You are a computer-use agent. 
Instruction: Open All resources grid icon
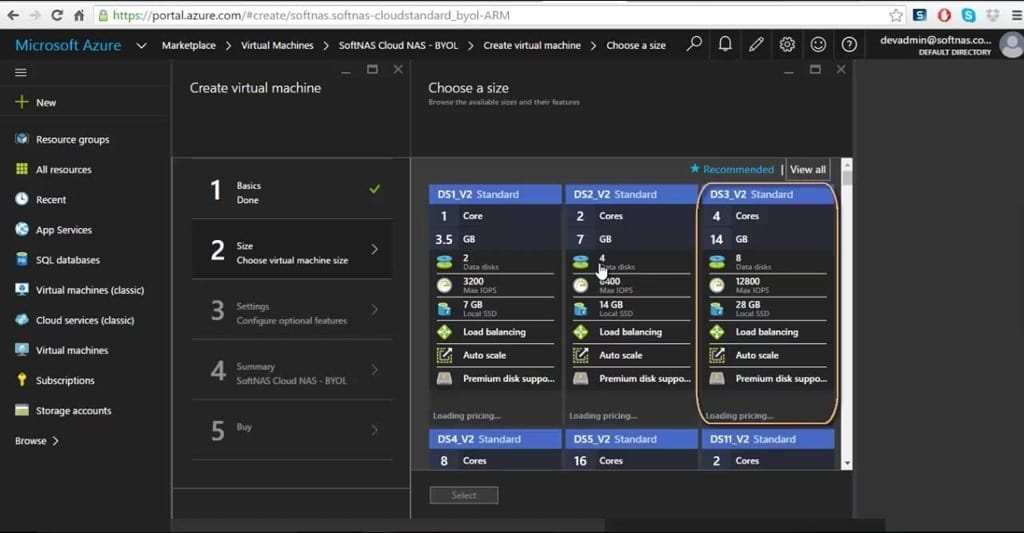[22, 169]
